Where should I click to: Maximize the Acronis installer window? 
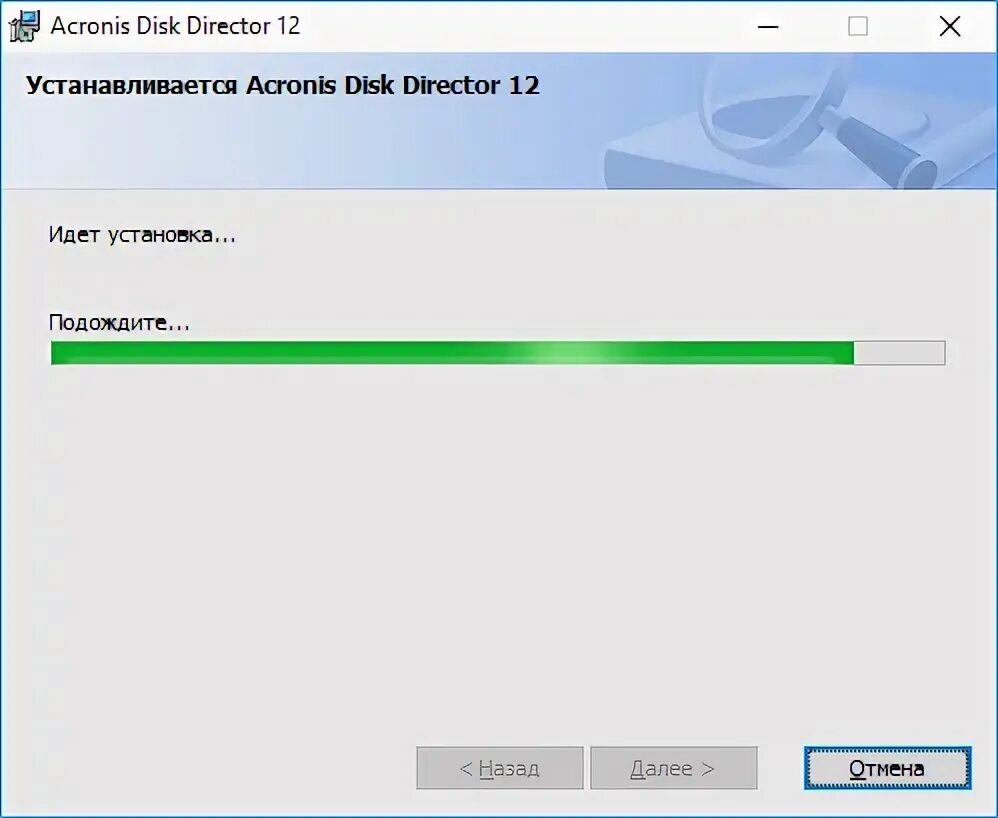tap(858, 26)
